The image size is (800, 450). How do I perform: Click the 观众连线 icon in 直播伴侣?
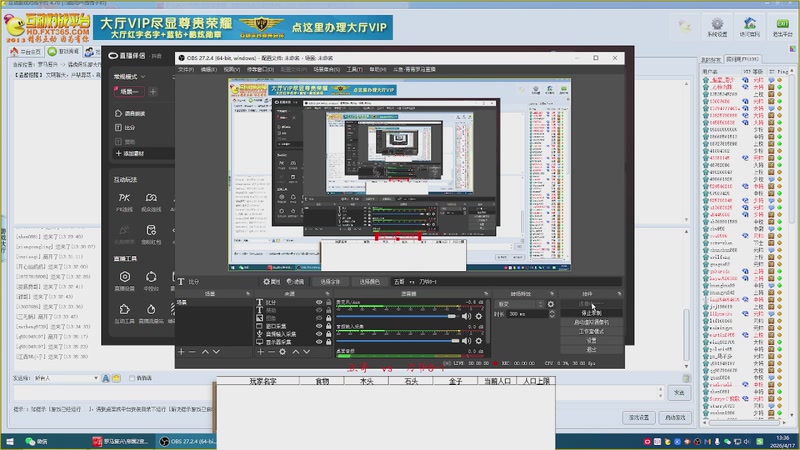click(x=151, y=202)
